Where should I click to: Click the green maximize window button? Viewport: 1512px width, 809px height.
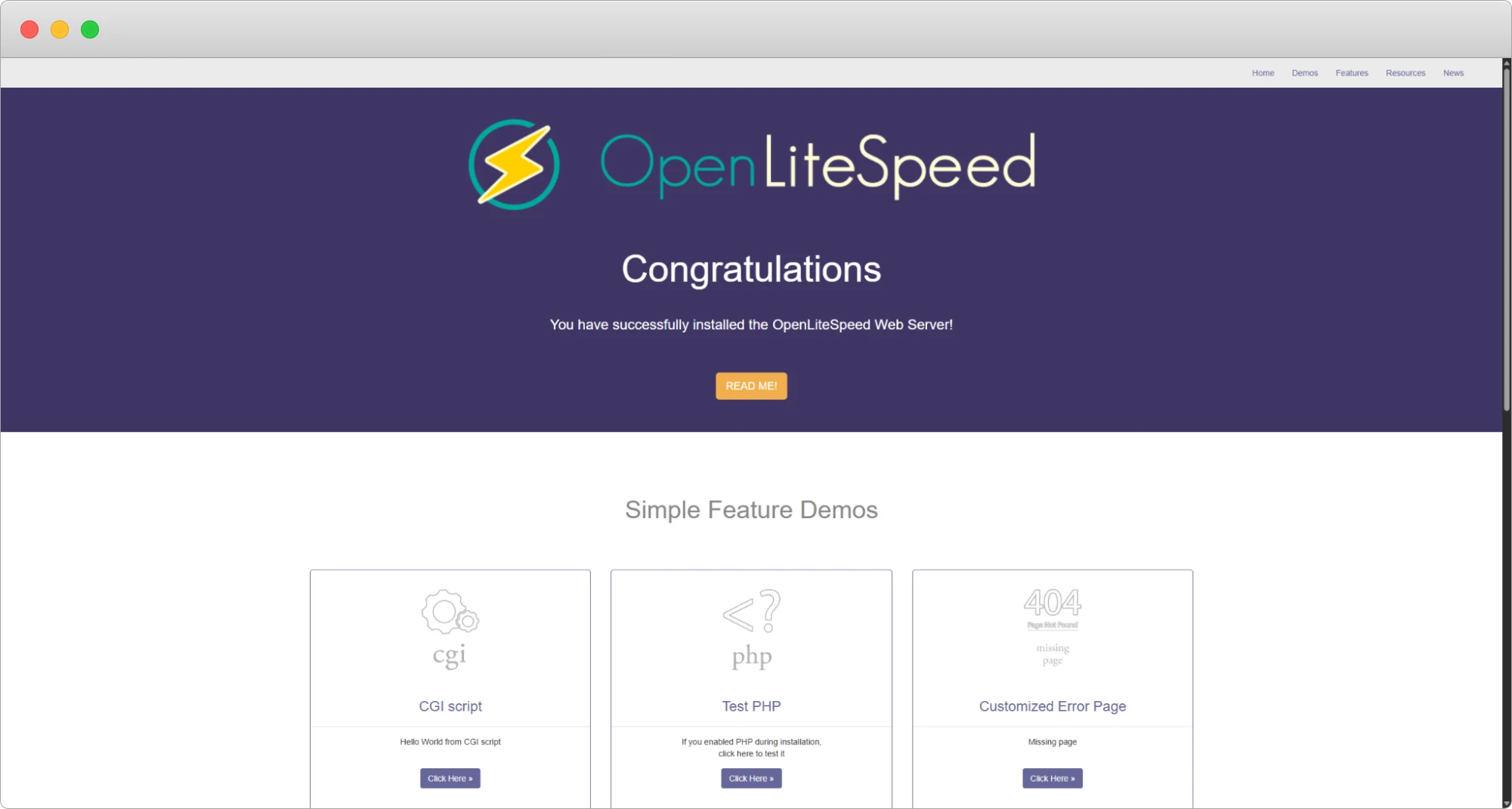pyautogui.click(x=90, y=29)
